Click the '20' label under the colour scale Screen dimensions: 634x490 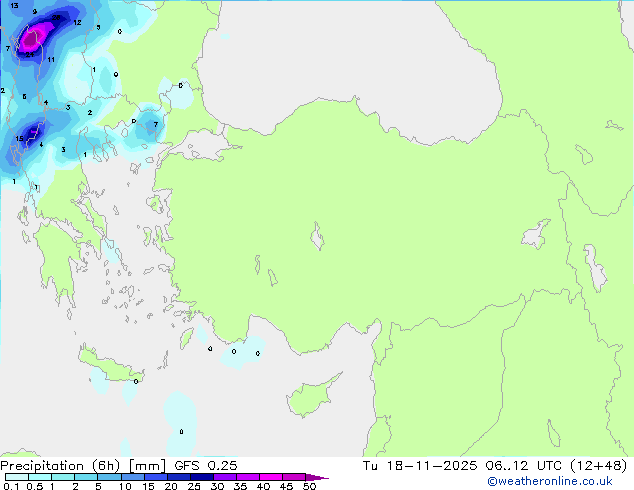click(171, 486)
